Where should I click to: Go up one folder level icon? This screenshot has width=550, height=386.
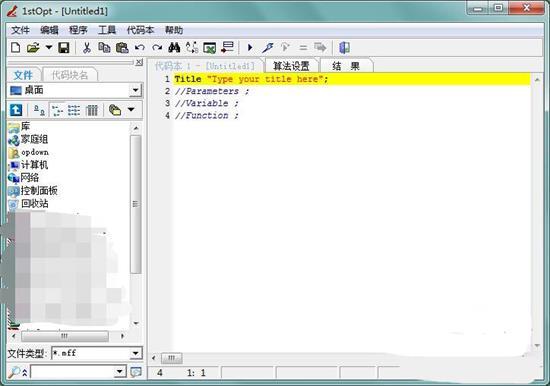[x=16, y=110]
